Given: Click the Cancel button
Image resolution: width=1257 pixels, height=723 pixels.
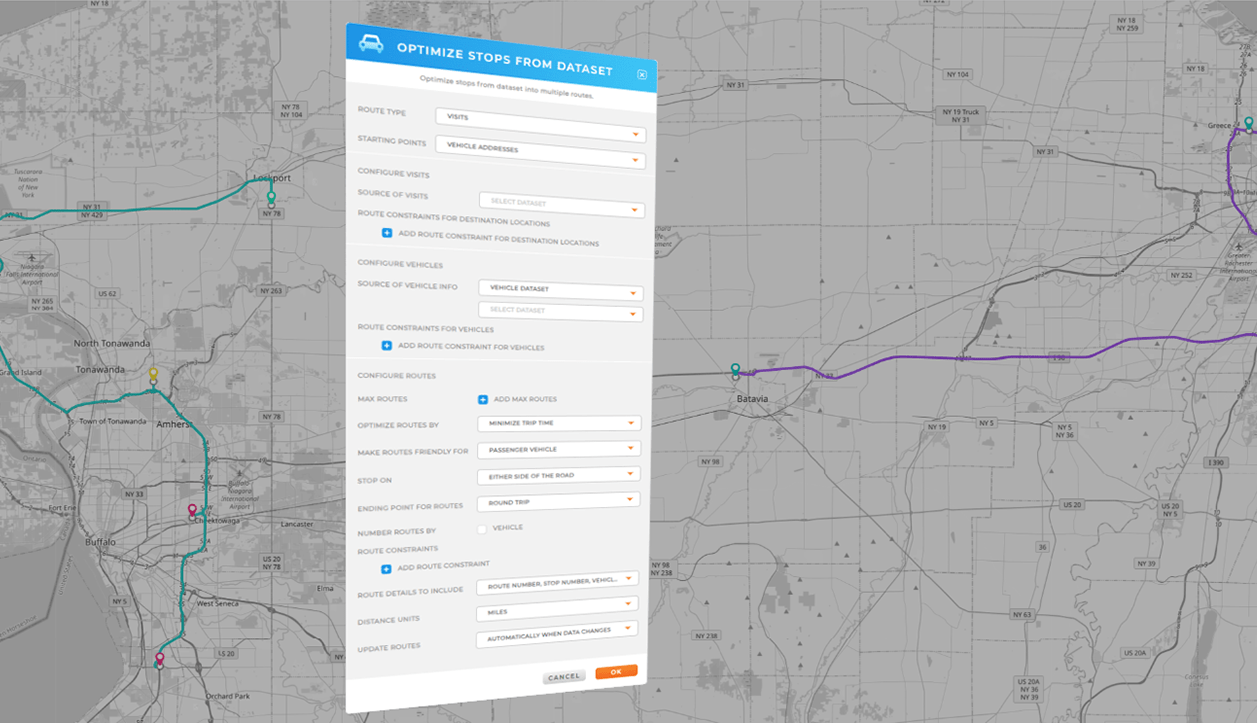Looking at the screenshot, I should (x=563, y=676).
